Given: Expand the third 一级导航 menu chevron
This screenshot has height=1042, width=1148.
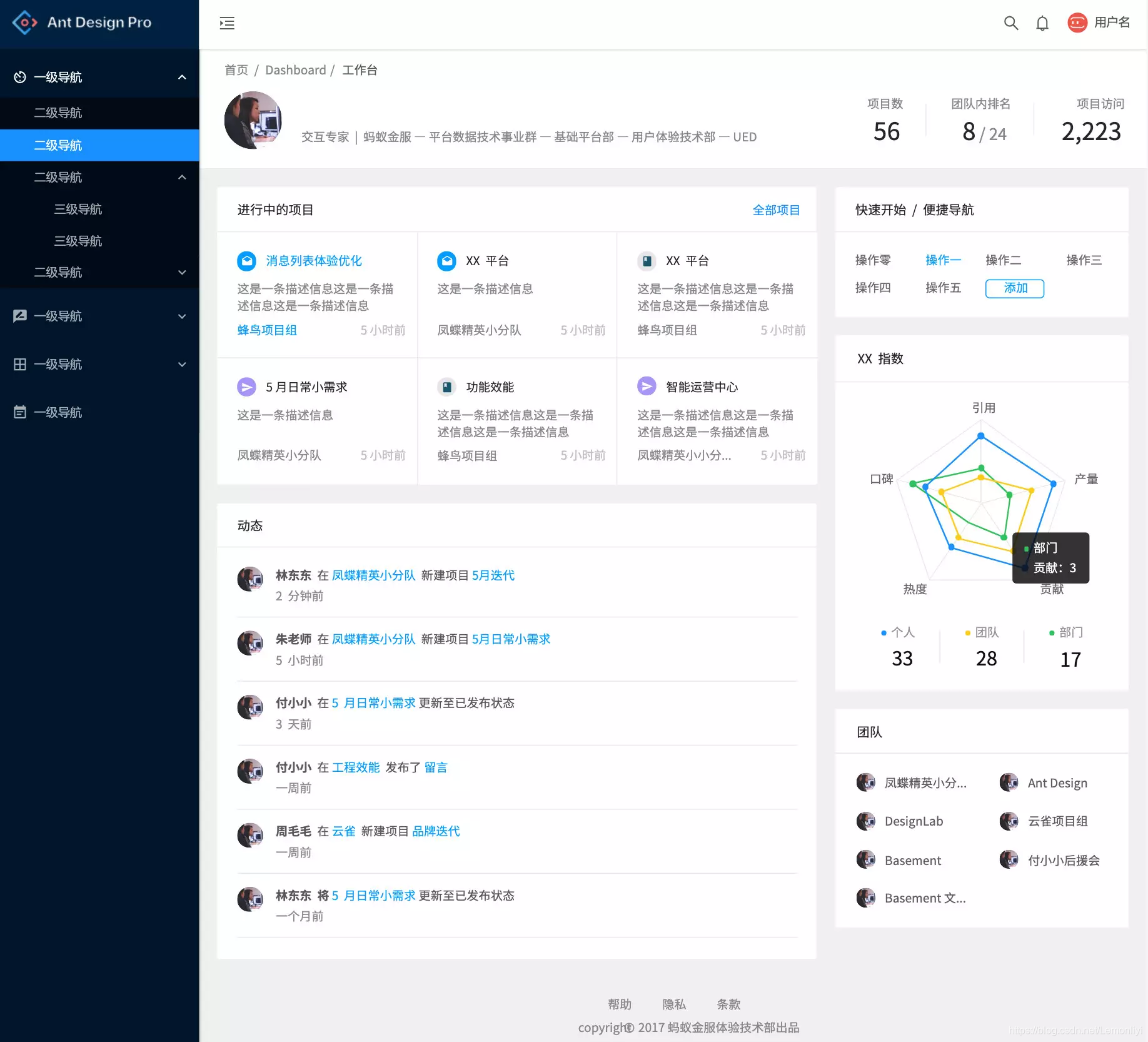Looking at the screenshot, I should [x=182, y=365].
